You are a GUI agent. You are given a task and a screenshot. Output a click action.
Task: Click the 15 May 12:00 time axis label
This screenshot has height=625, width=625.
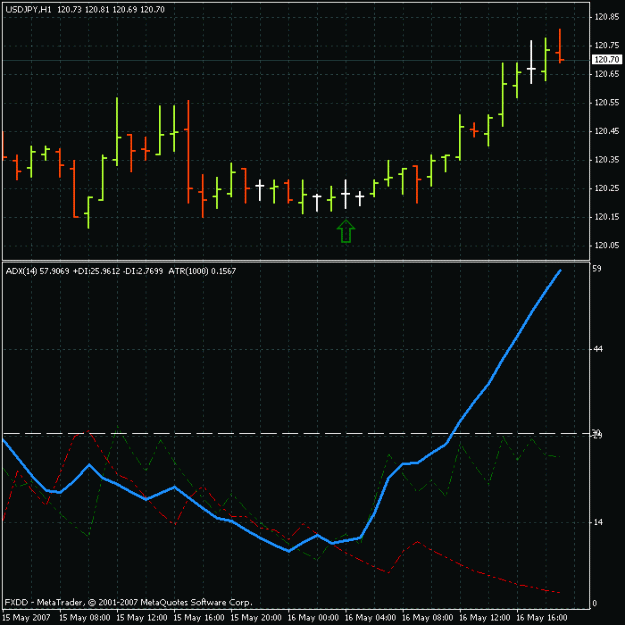coord(142,618)
